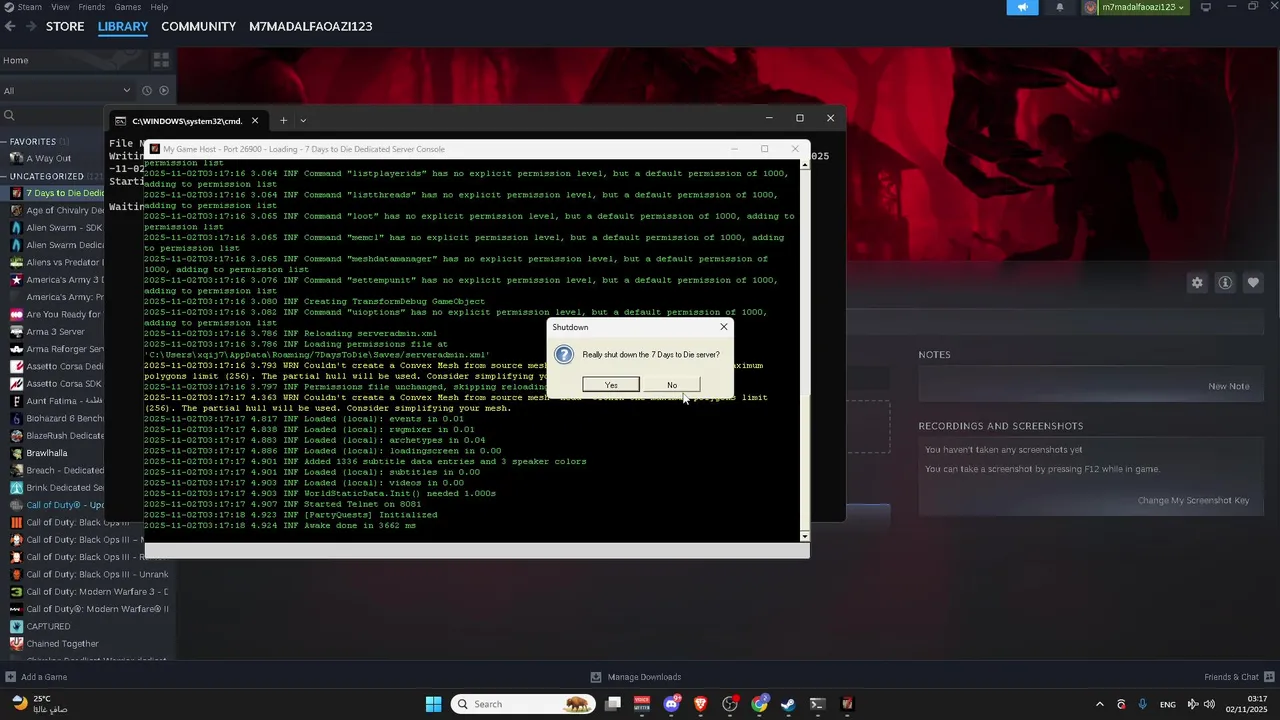
Task: Expand the All games filter dropdown
Action: point(67,90)
